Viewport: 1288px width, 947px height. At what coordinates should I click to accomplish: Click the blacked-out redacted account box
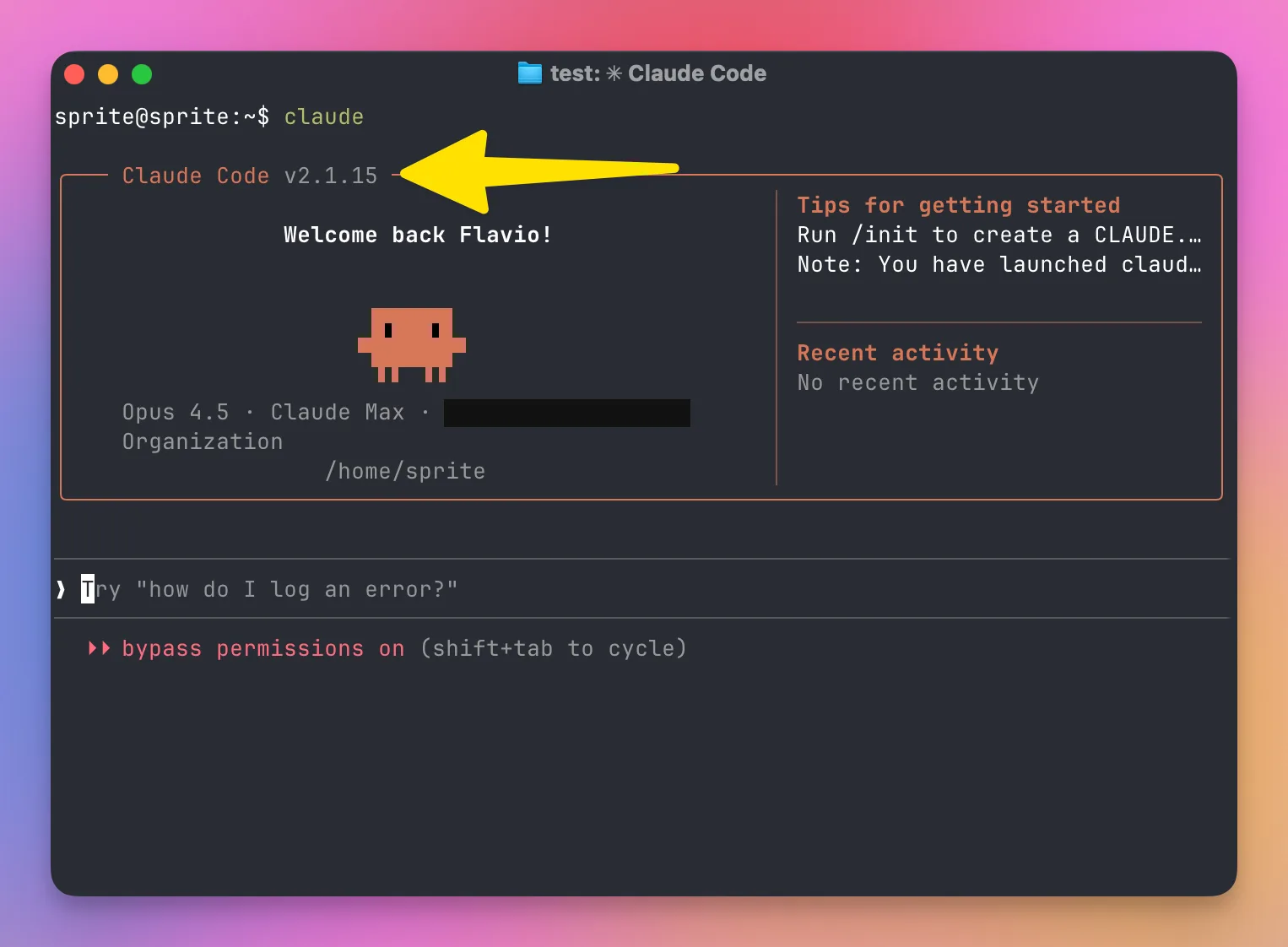point(567,413)
